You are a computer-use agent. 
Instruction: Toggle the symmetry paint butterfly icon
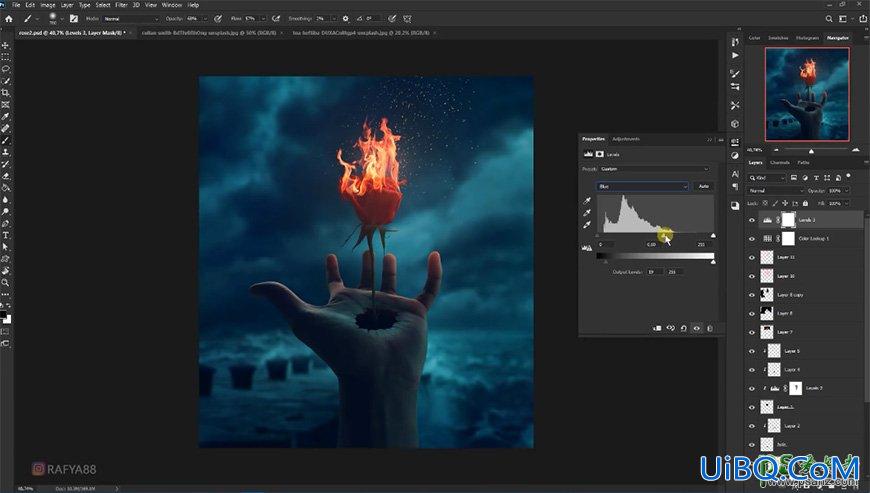click(407, 18)
